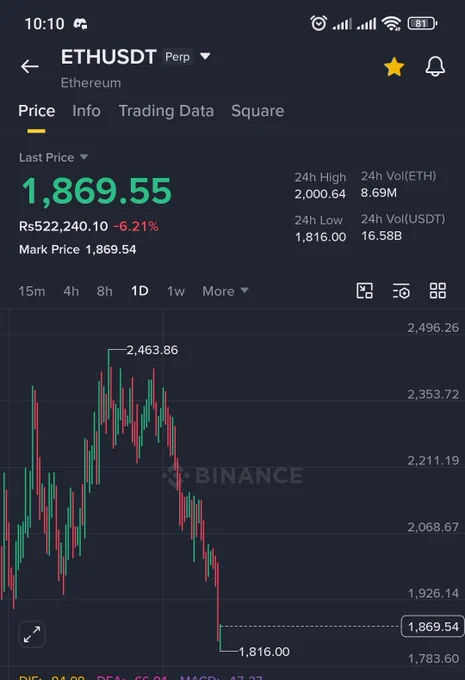Viewport: 465px width, 680px height.
Task: Select the Price tab
Action: (x=36, y=111)
